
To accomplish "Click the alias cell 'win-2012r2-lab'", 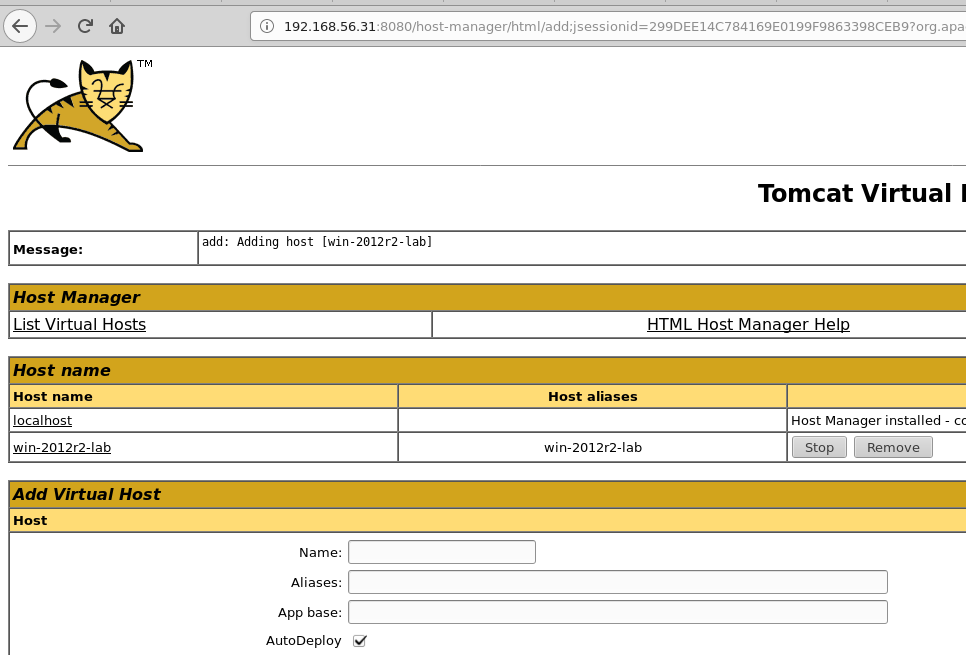I will pos(593,447).
